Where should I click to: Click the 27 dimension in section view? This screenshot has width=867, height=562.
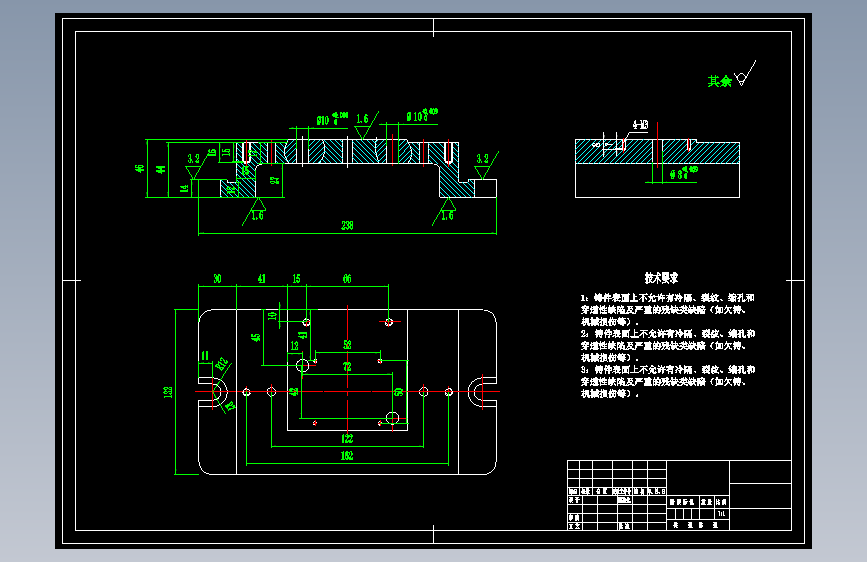coord(275,180)
